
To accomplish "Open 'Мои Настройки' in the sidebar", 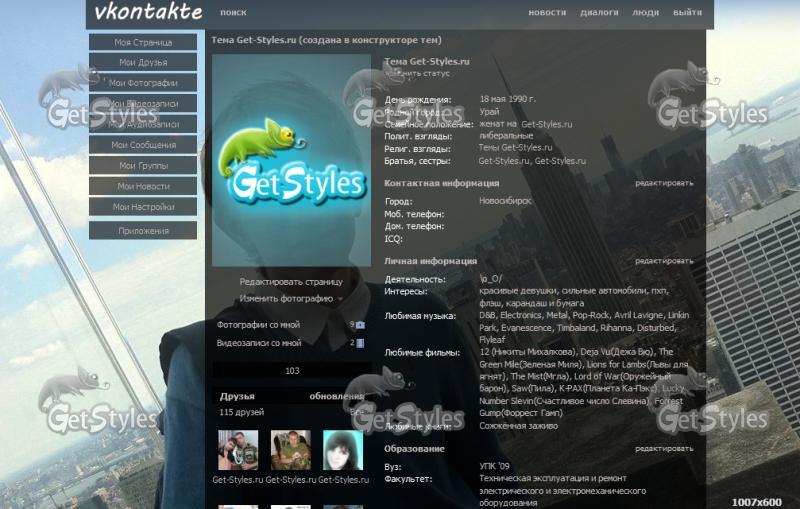I will point(143,207).
